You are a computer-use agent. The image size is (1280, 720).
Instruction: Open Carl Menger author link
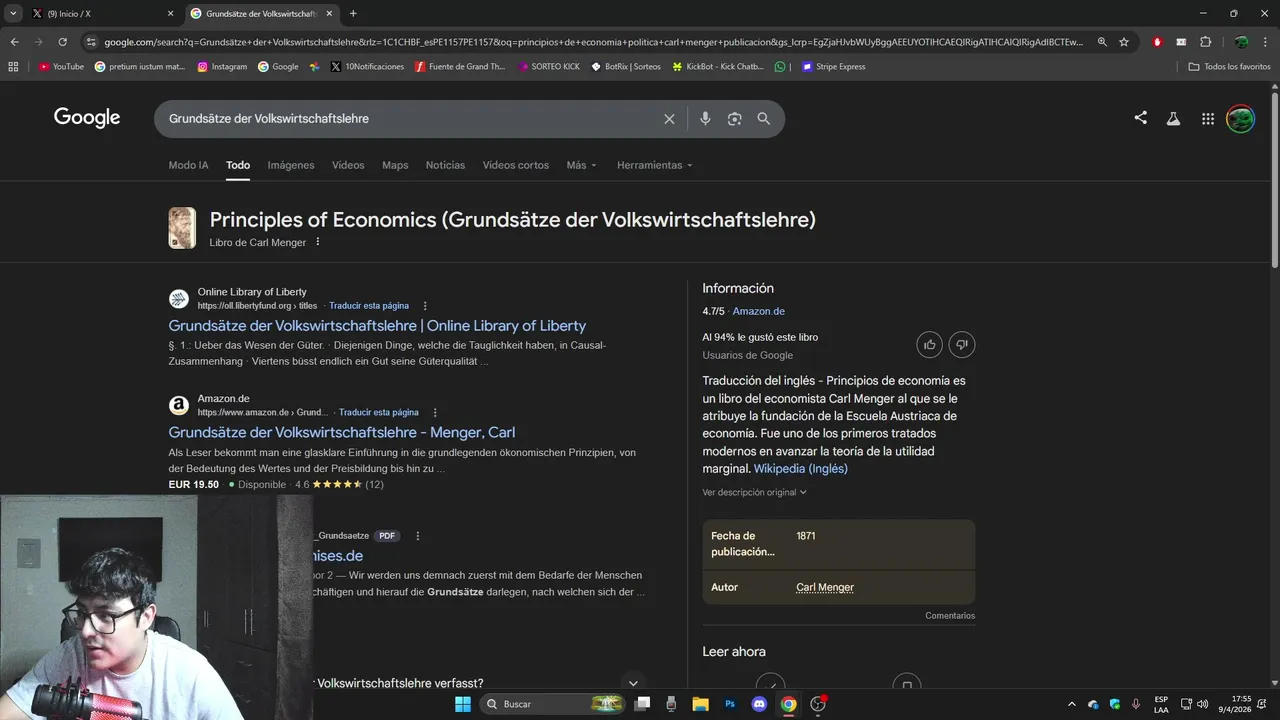click(x=825, y=587)
